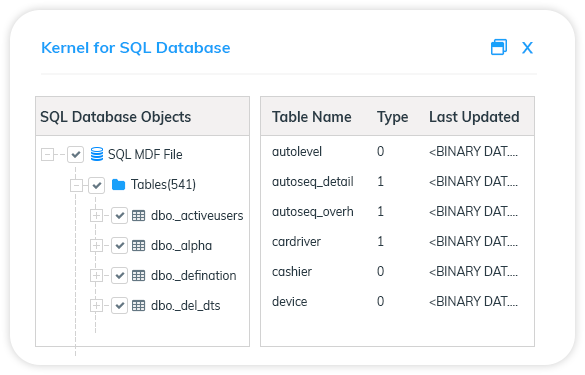Uncheck the Tables(541) checkbox
Image resolution: width=585 pixels, height=375 pixels.
(97, 185)
